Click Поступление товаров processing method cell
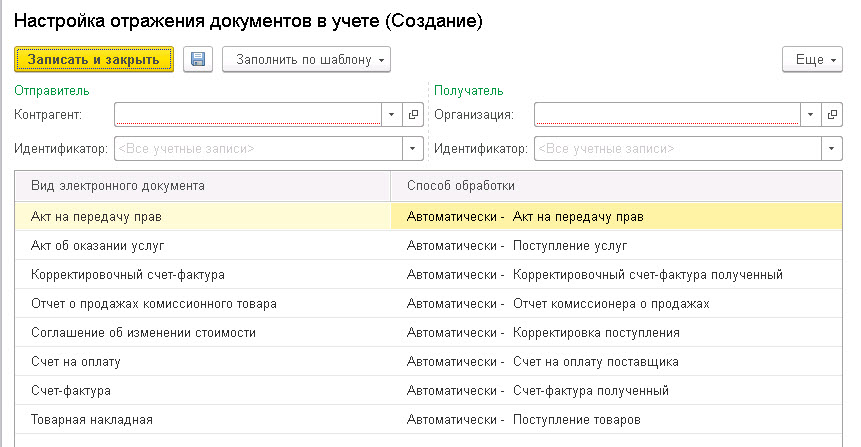 coord(616,420)
